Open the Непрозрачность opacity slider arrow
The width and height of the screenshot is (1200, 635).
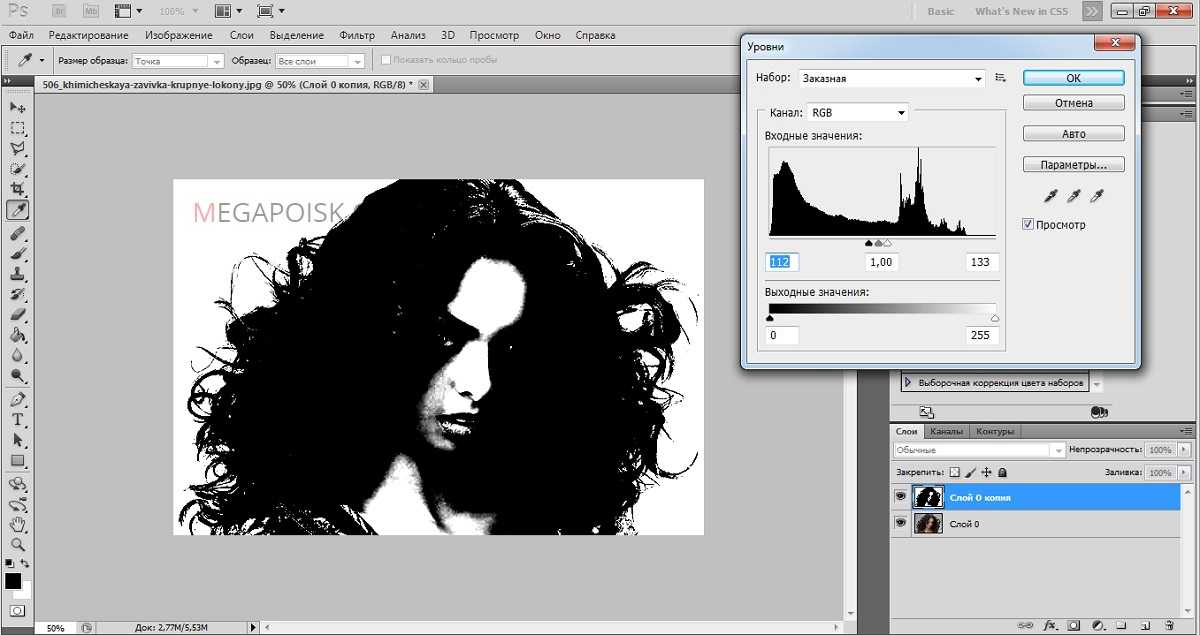1185,451
